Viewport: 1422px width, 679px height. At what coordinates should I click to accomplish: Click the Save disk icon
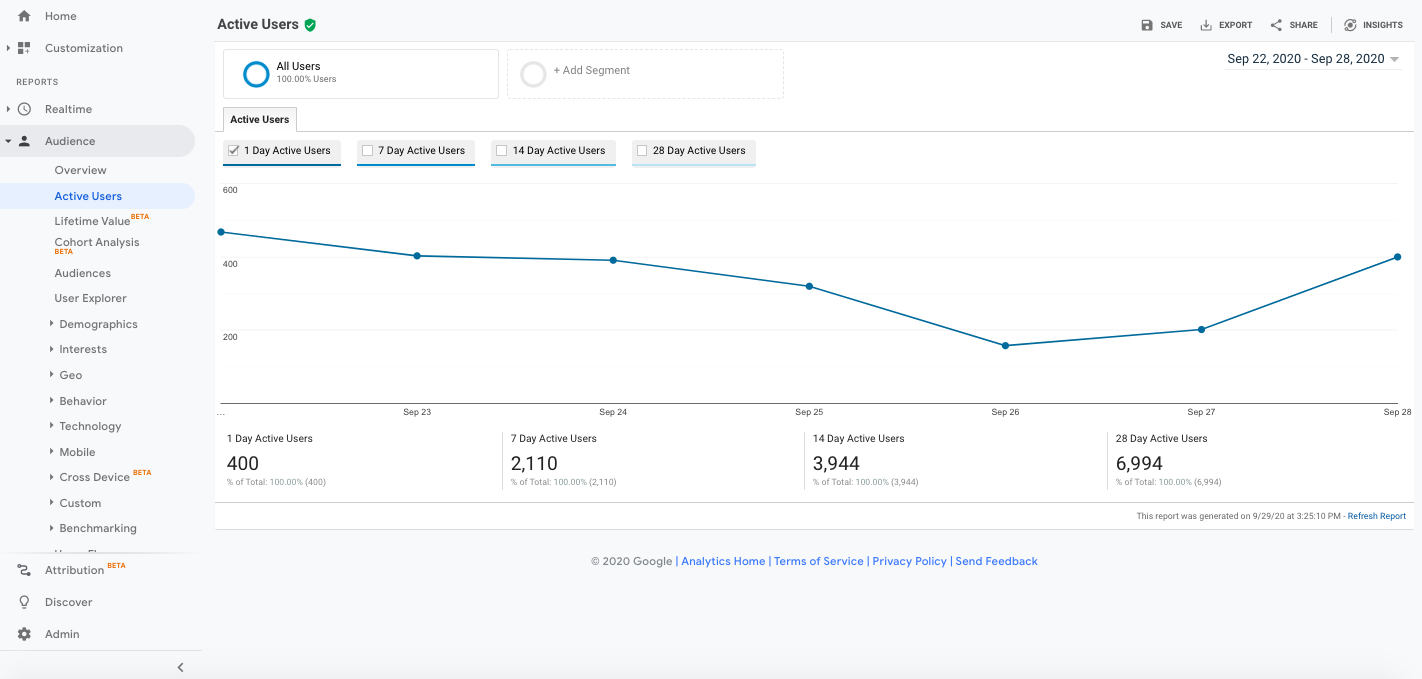pos(1147,25)
